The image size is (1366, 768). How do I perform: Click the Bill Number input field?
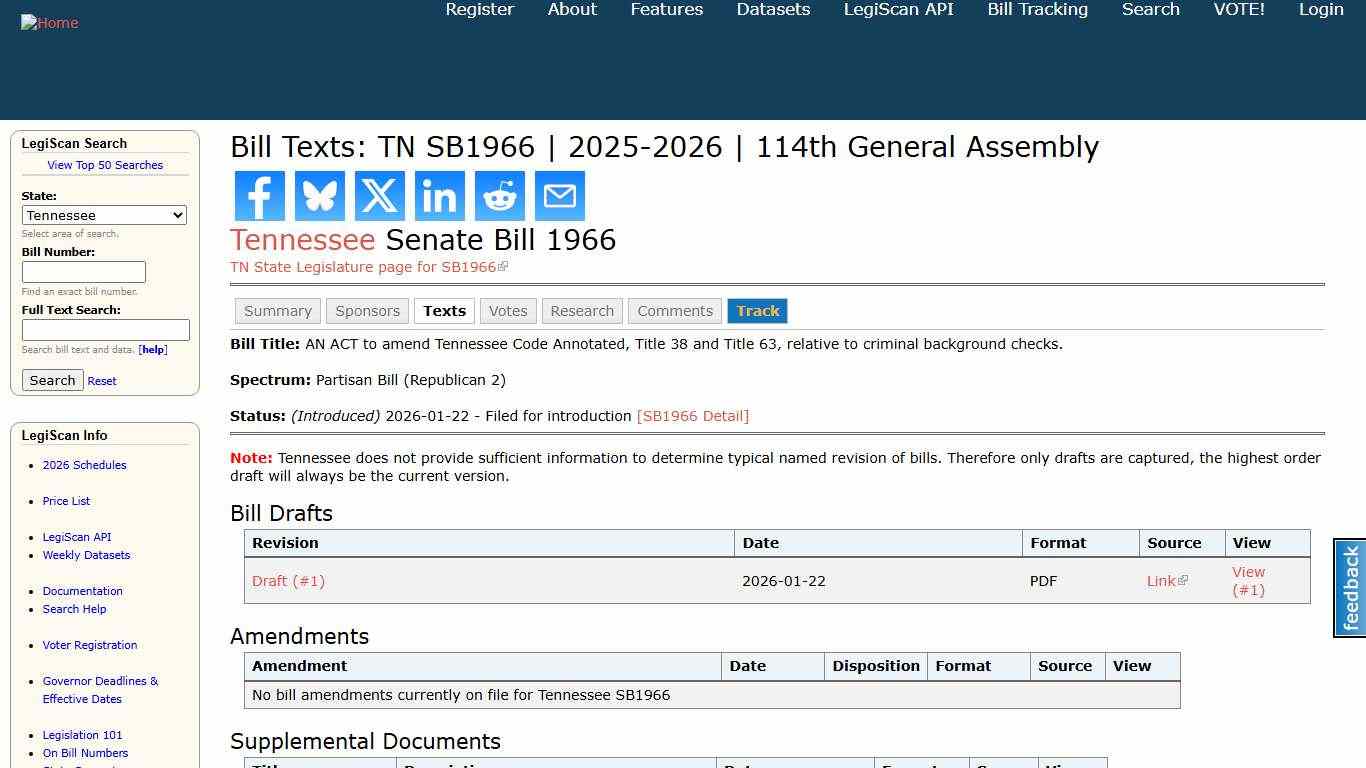[84, 271]
